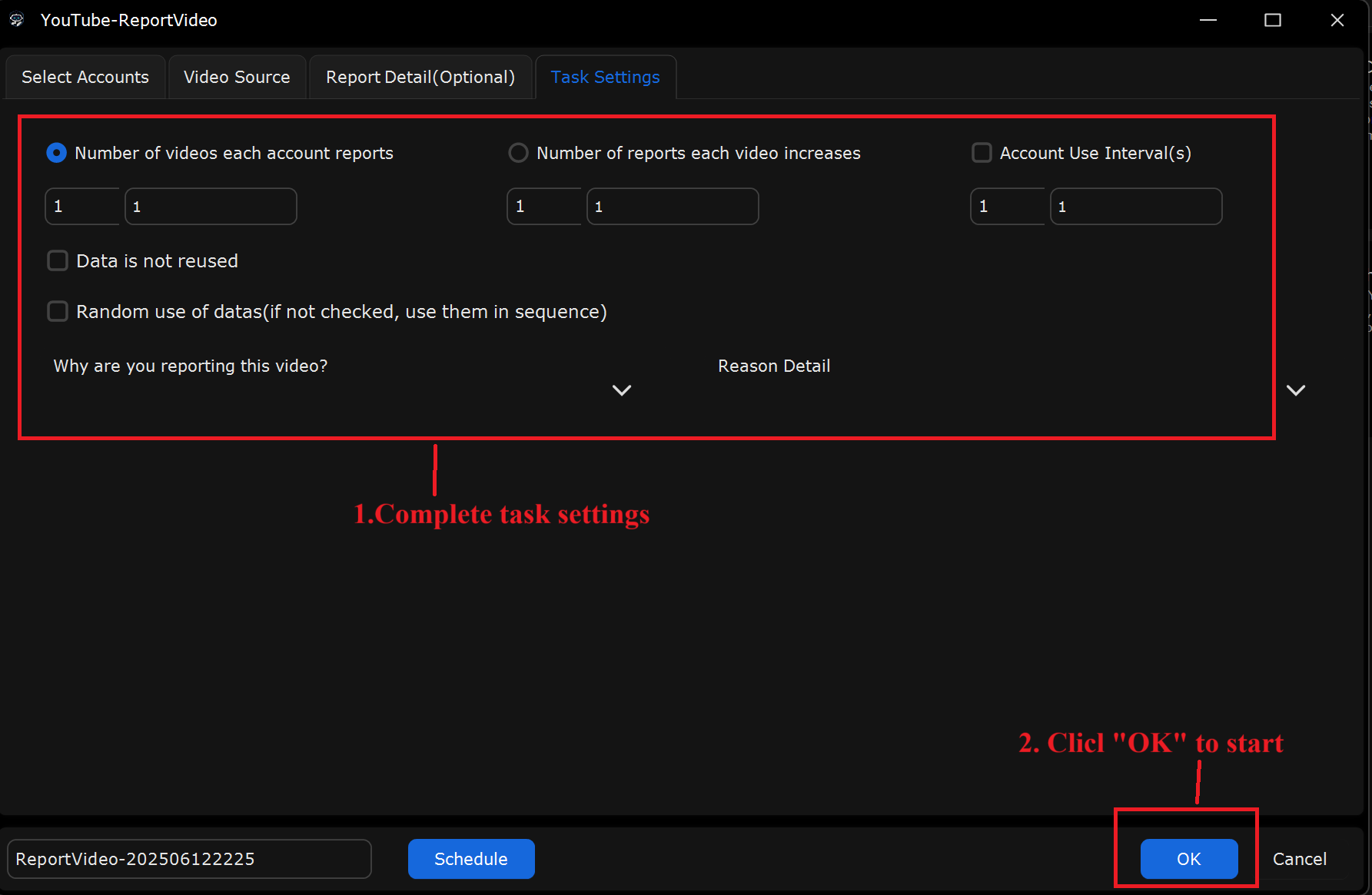
Task: Click maximum field under Account Use Interval(s)
Action: 1136,206
